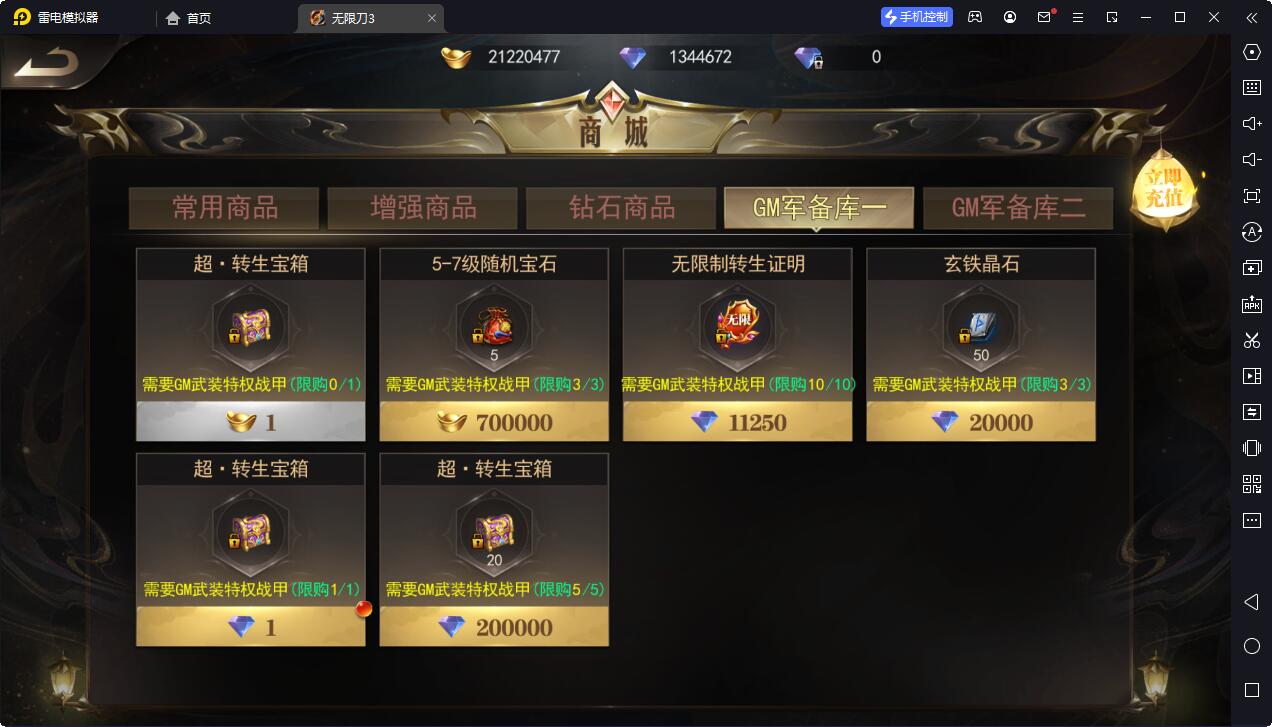This screenshot has height=727, width=1272.
Task: Buy 玄铁晶石 for 20000 diamonds
Action: 981,422
